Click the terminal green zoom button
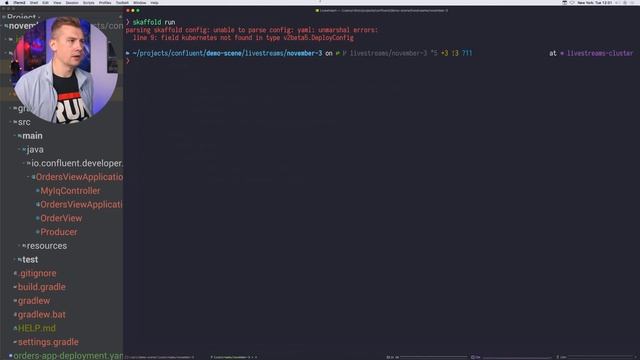The width and height of the screenshot is (640, 360). coord(138,11)
